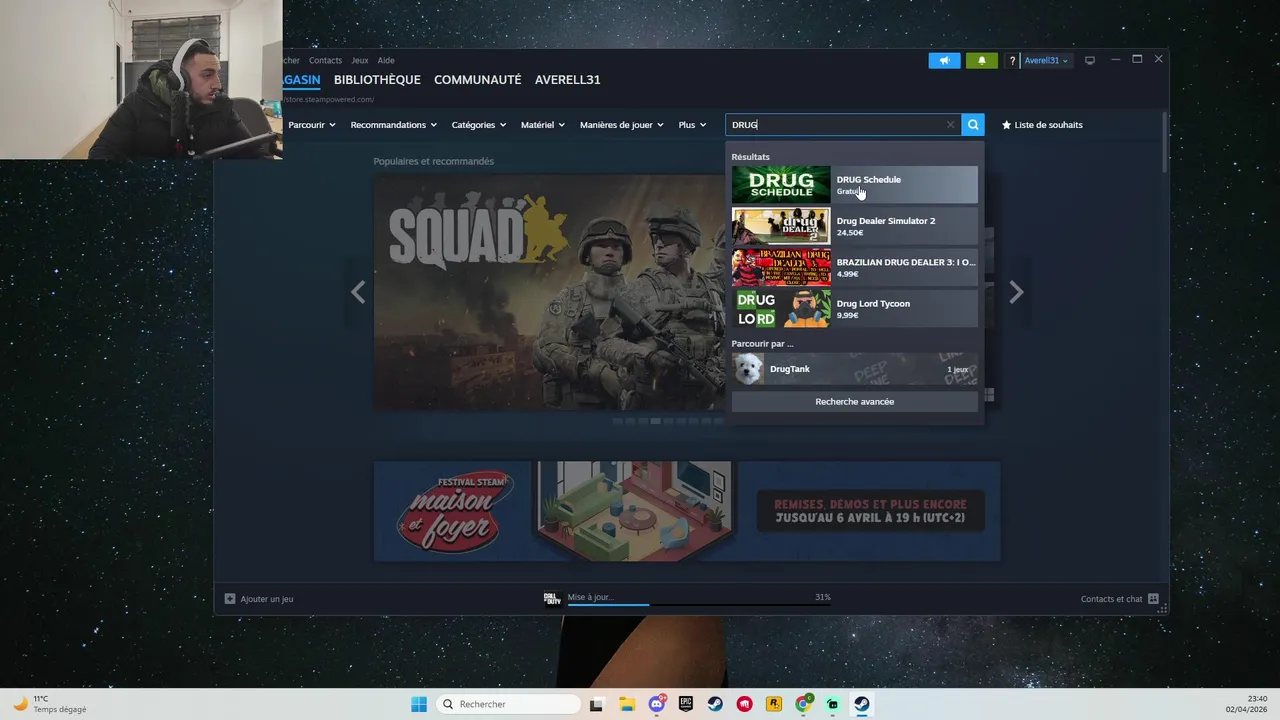Open the Windows Start menu
This screenshot has width=1280, height=720.
click(419, 704)
